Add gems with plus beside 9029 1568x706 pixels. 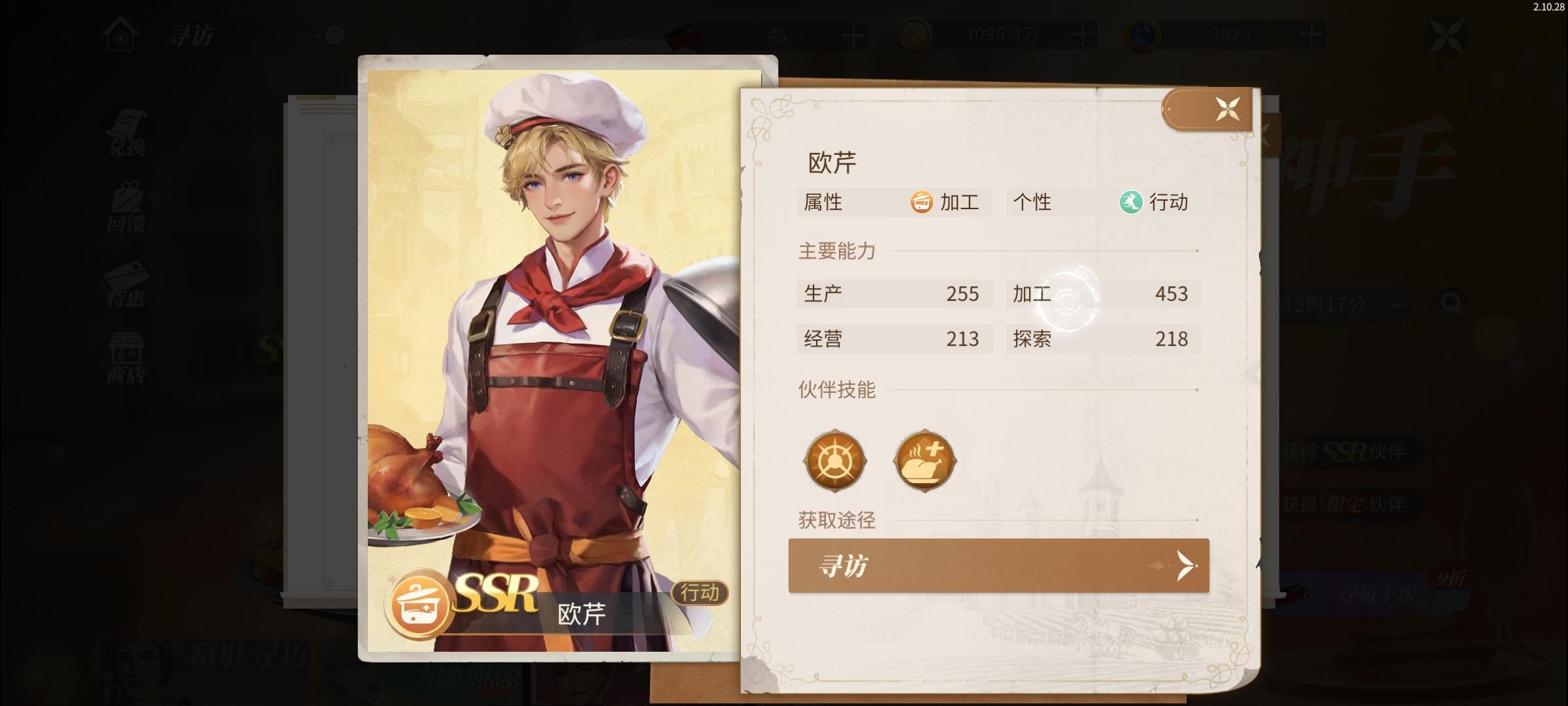[x=1312, y=34]
